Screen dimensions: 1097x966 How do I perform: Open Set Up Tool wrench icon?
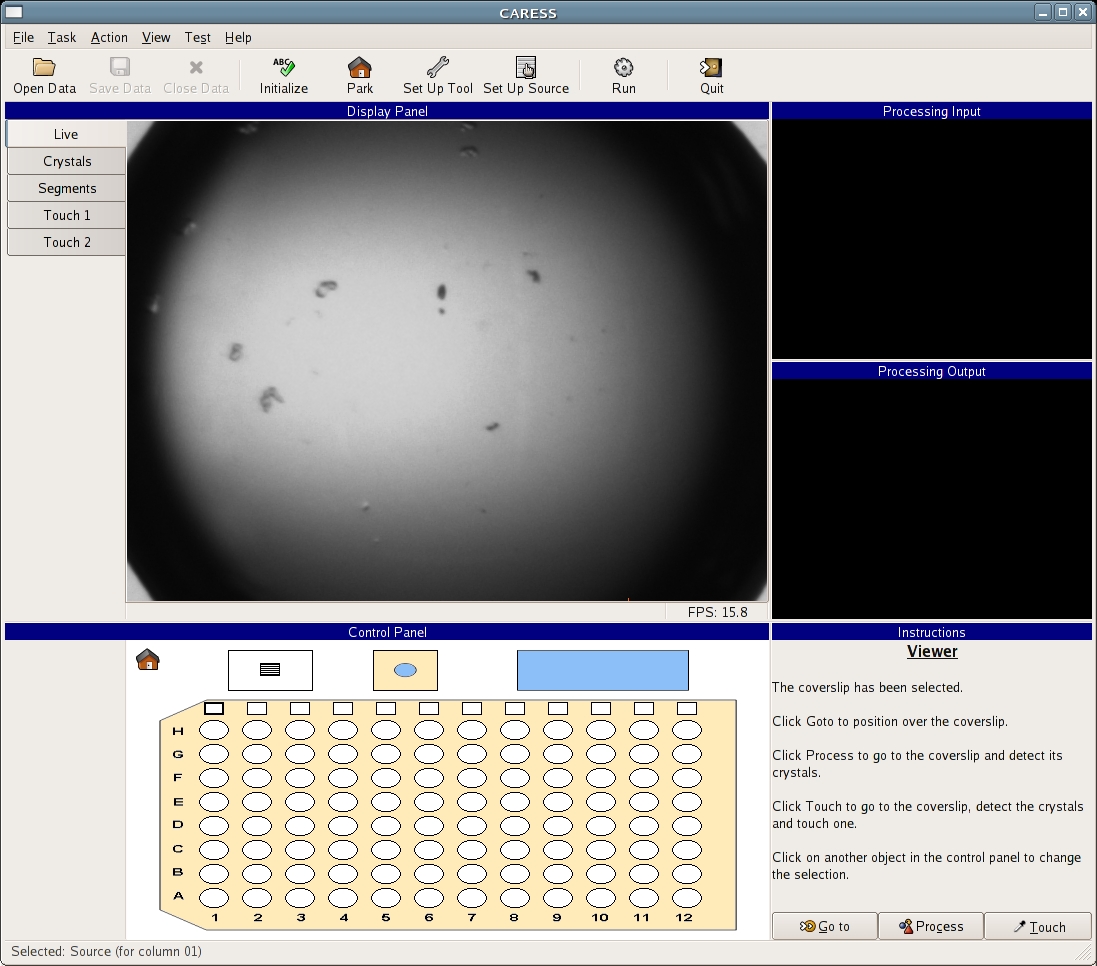click(437, 68)
